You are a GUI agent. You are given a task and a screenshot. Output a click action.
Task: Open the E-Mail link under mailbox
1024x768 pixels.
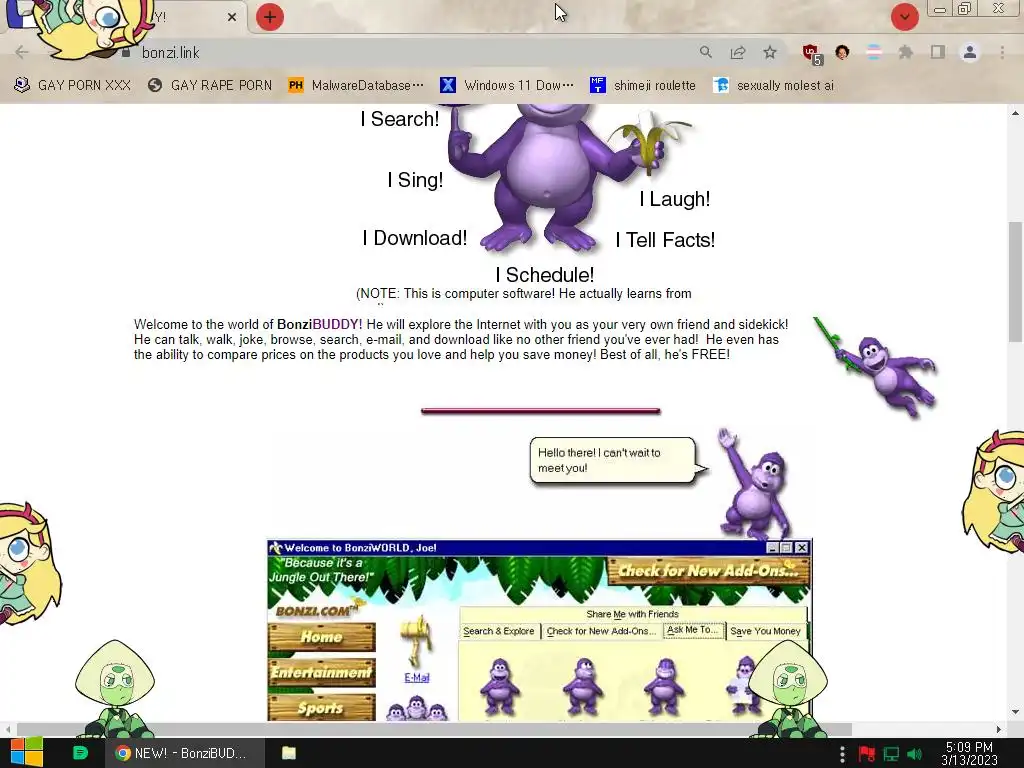417,678
